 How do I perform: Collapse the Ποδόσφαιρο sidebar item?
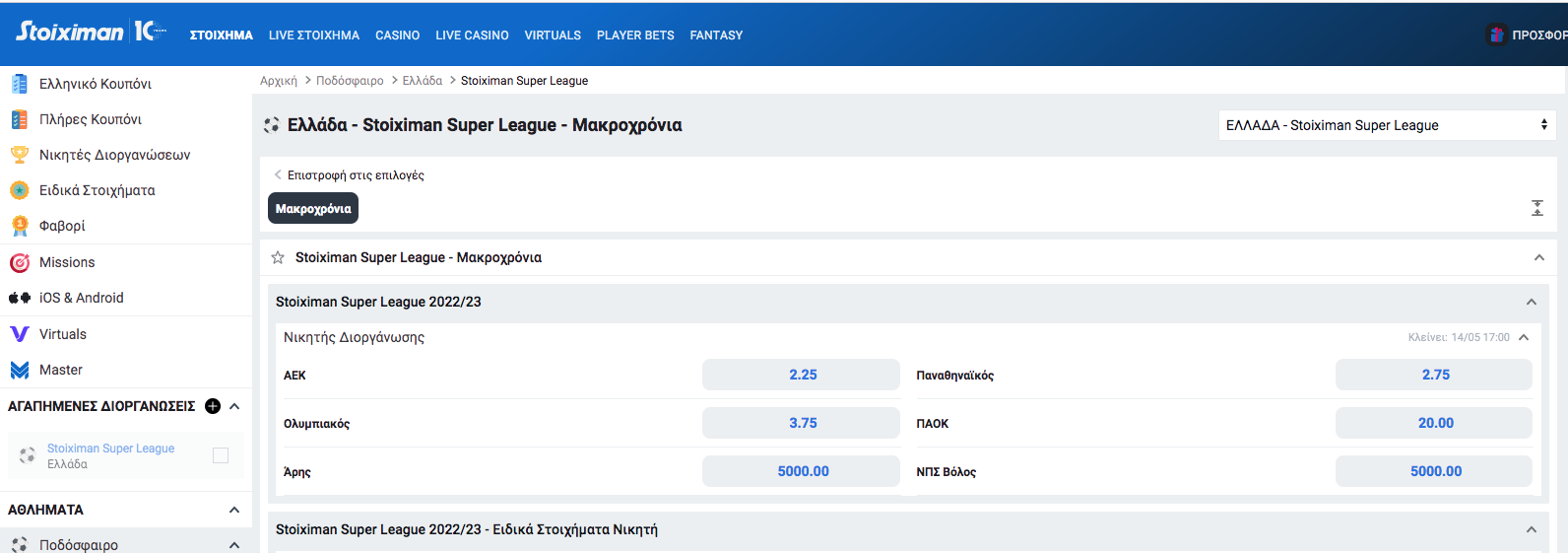coord(234,545)
